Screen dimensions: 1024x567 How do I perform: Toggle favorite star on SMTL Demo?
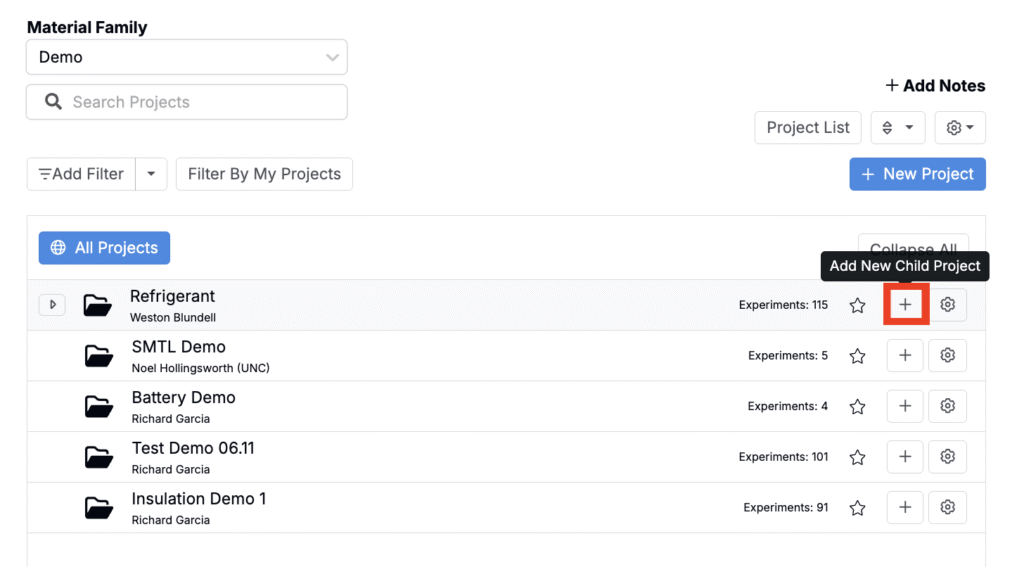pos(857,356)
